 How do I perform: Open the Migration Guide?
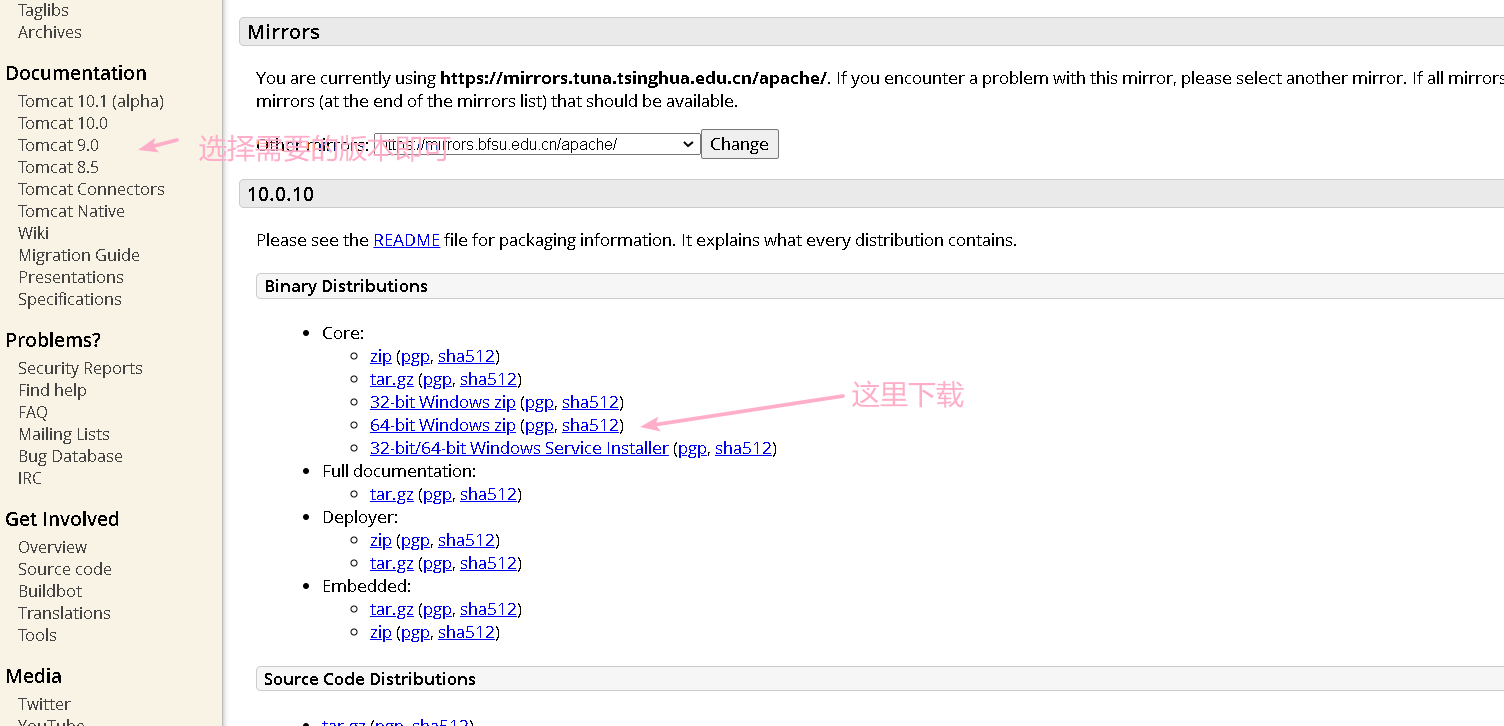click(79, 255)
